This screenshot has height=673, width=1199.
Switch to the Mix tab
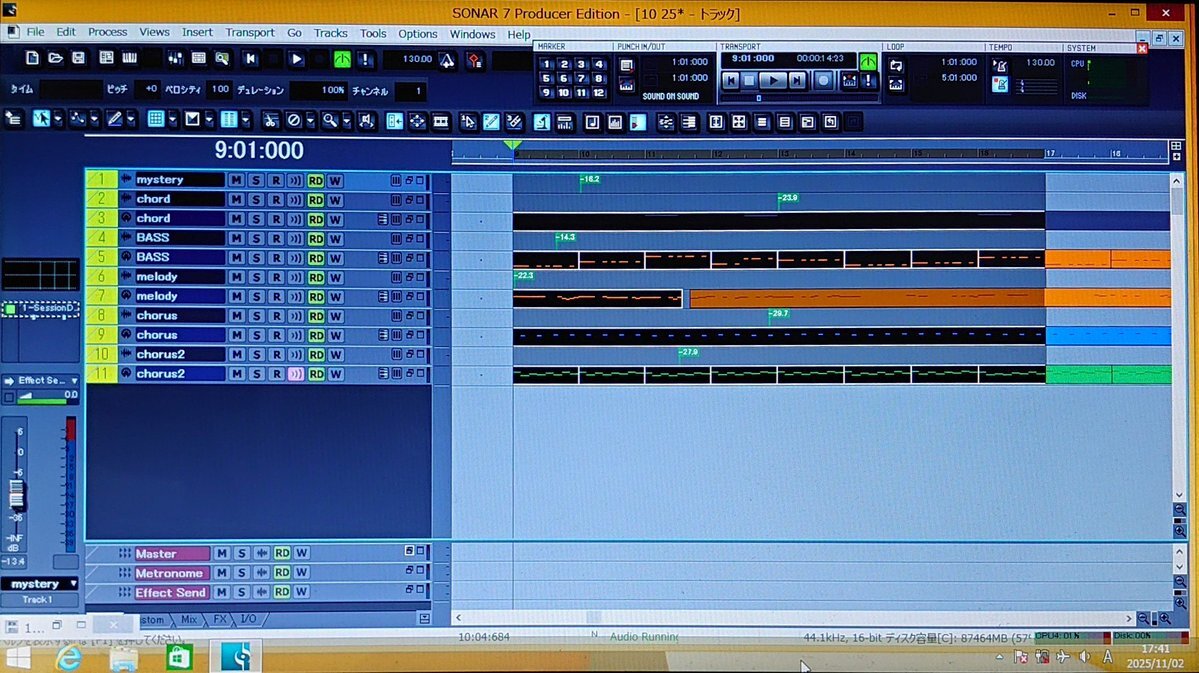[189, 619]
